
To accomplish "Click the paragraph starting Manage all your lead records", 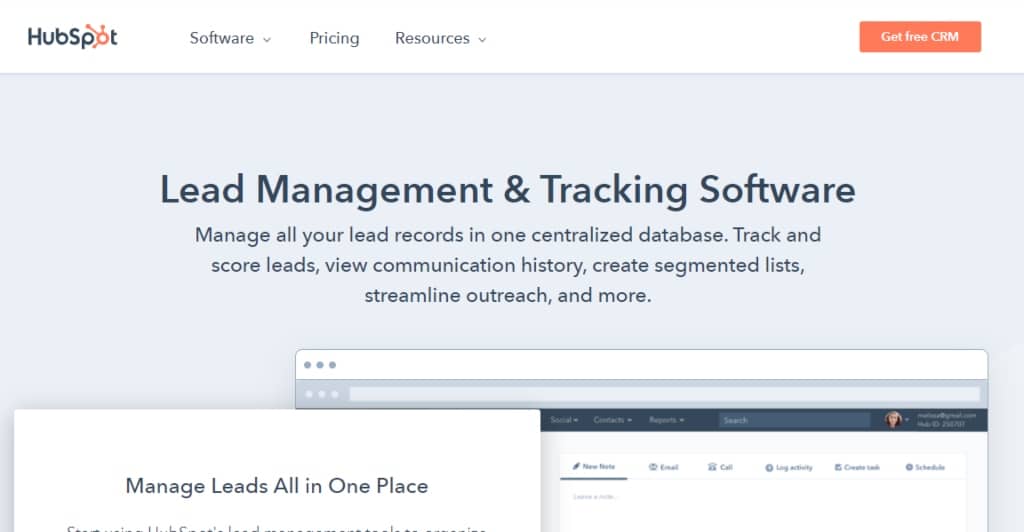I will tap(507, 265).
